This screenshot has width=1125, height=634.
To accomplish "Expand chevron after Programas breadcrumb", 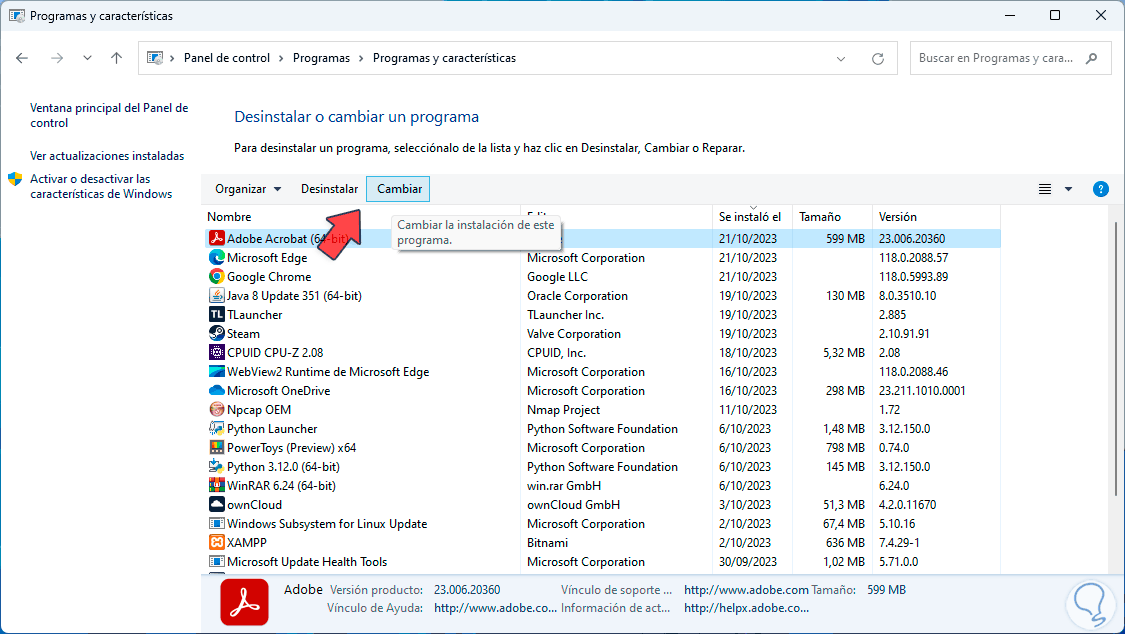I will click(362, 58).
